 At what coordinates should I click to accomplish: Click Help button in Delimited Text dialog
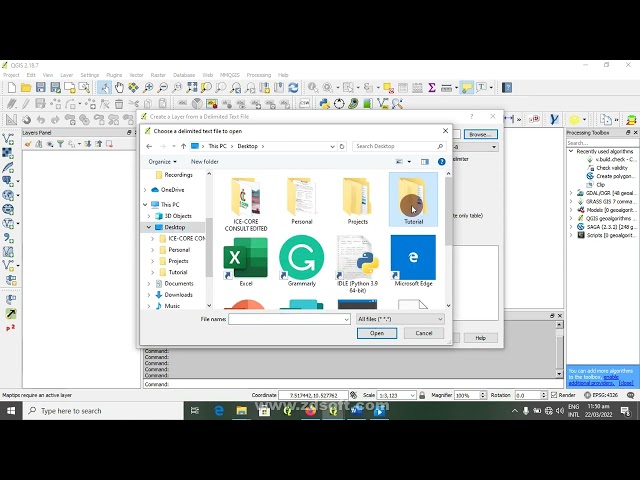(x=480, y=338)
